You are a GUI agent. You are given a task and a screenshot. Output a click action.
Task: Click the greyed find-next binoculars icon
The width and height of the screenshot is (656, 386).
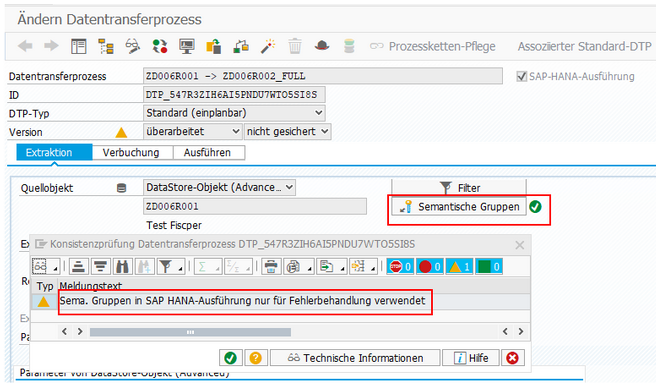(x=144, y=266)
